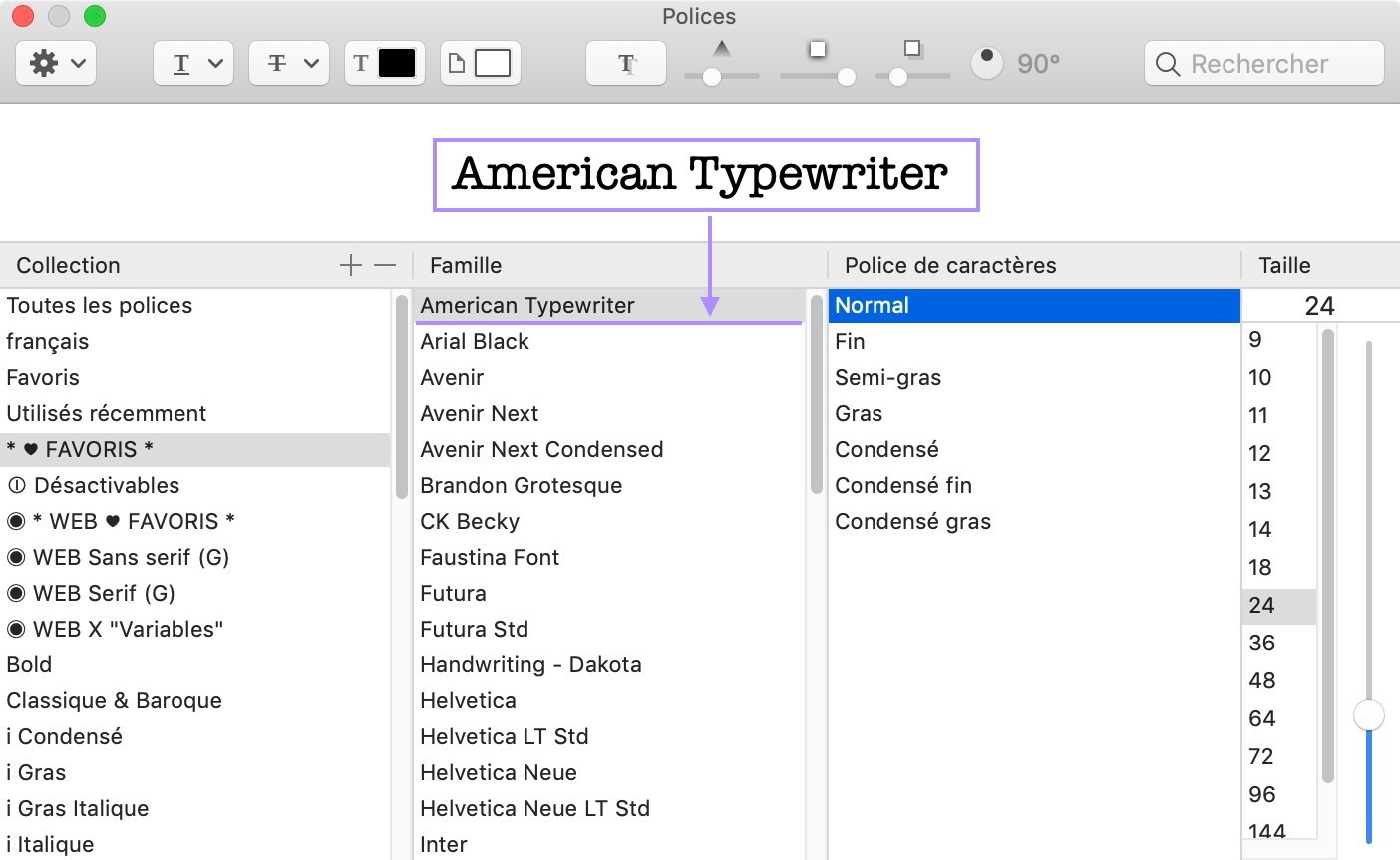Remove collection with the minus icon
The width and height of the screenshot is (1400, 860).
[x=385, y=265]
